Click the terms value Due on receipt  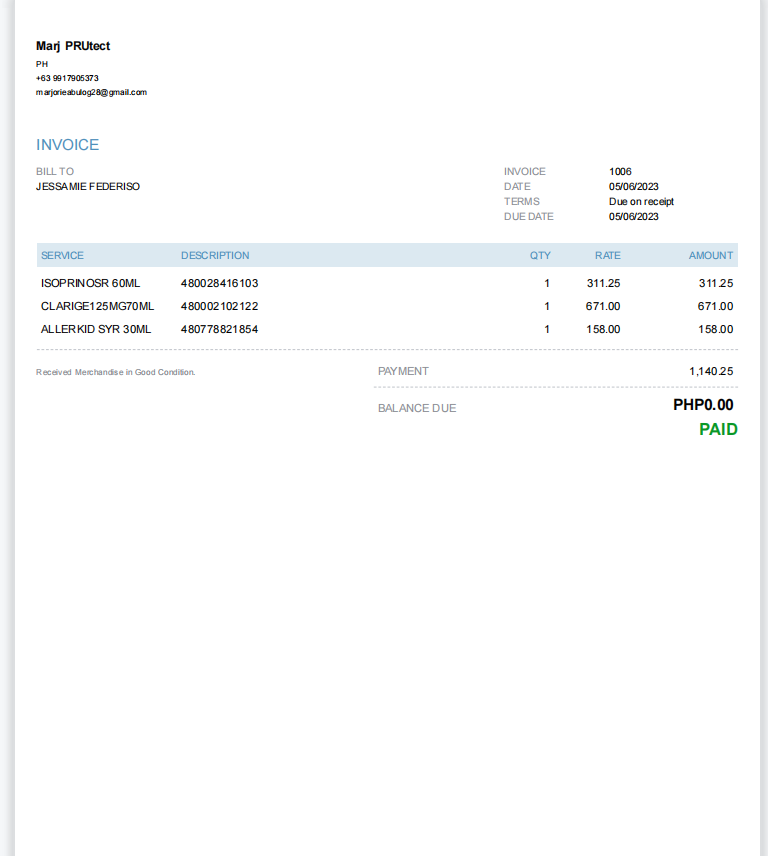(641, 201)
